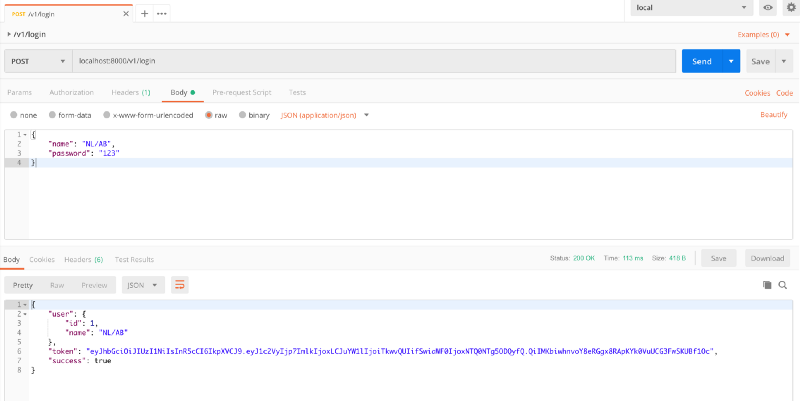This screenshot has width=800, height=401.
Task: Switch to the Params tab
Action: coord(19,92)
